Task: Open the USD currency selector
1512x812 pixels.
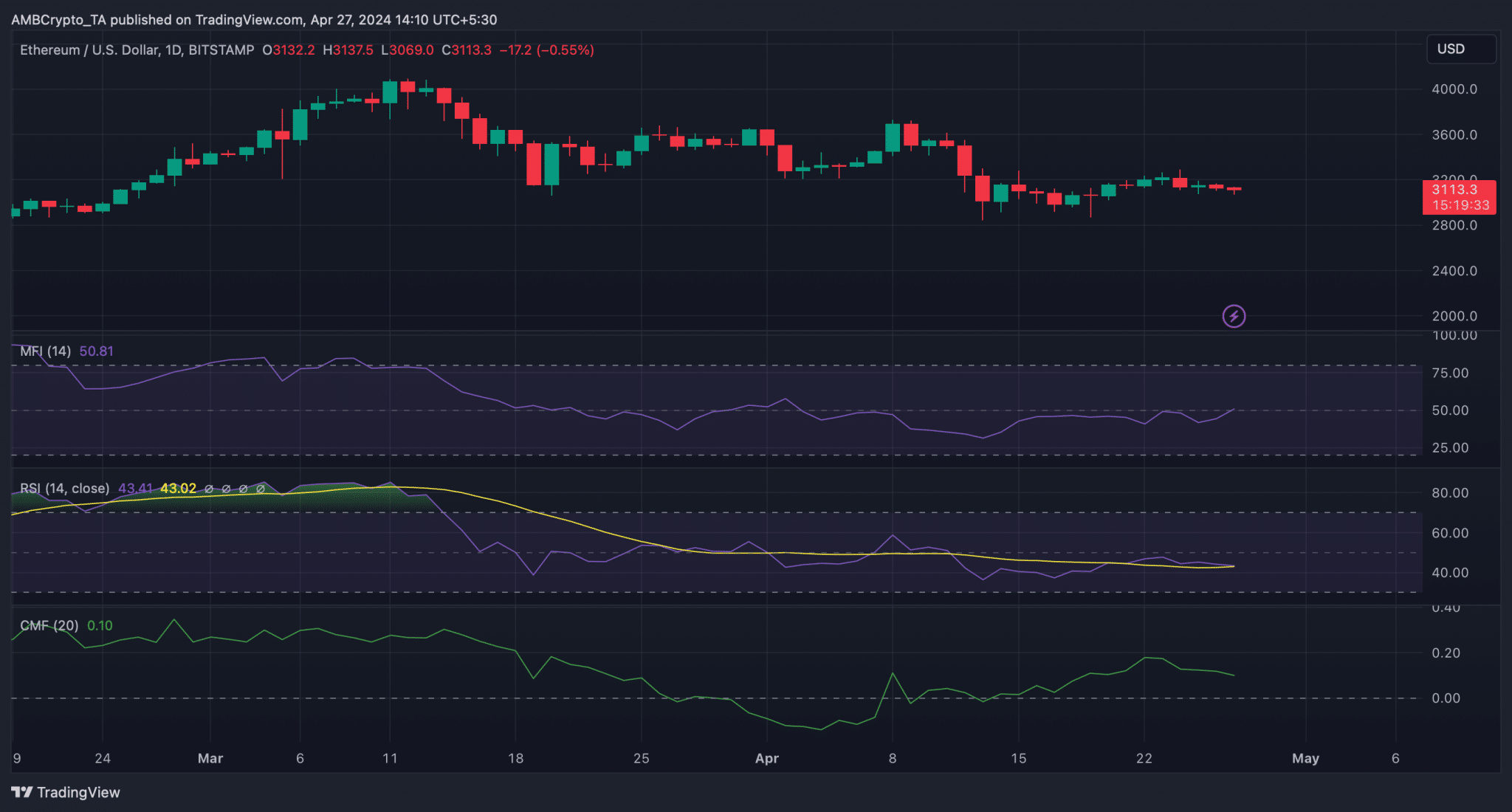Action: tap(1460, 49)
